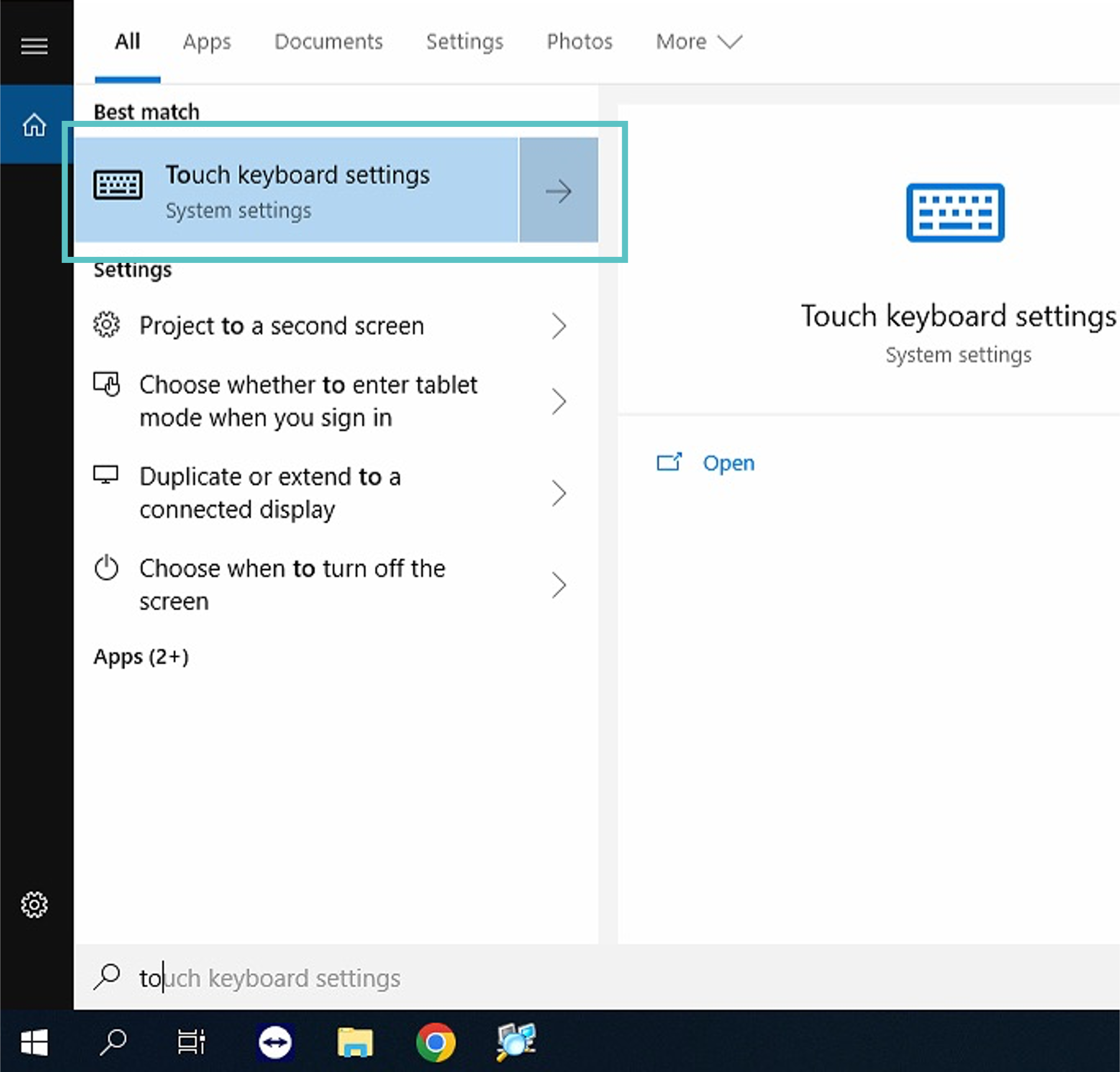Click the power icon beside turn off the screen

coord(106,568)
